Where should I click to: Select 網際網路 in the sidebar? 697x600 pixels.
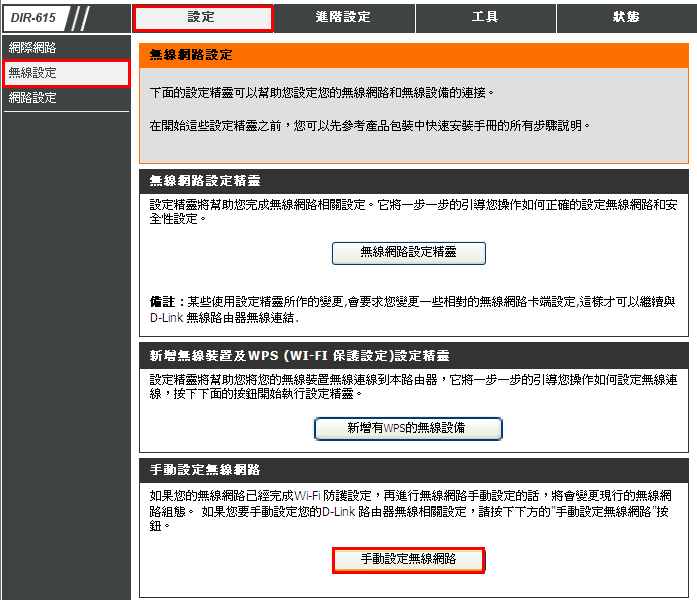[66, 48]
